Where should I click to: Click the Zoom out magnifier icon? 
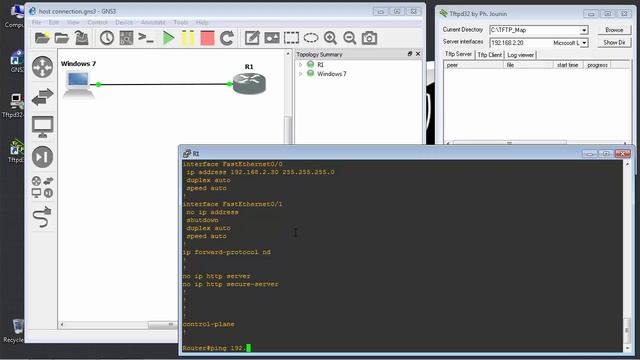pos(350,38)
